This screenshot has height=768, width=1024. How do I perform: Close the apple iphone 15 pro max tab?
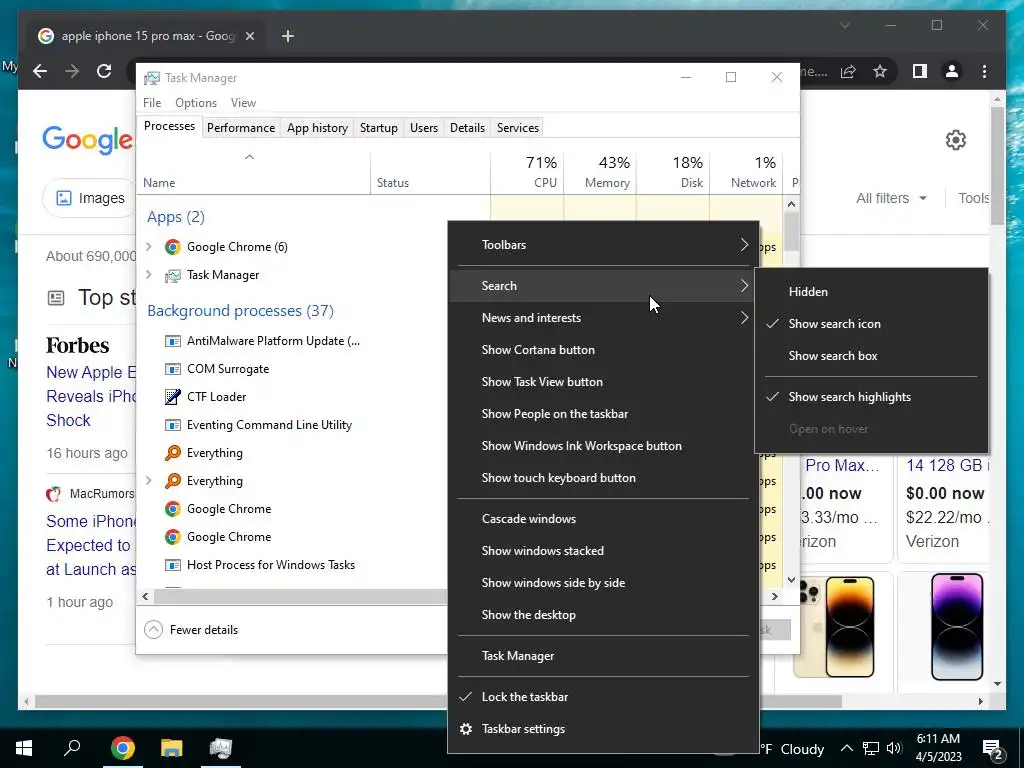249,36
